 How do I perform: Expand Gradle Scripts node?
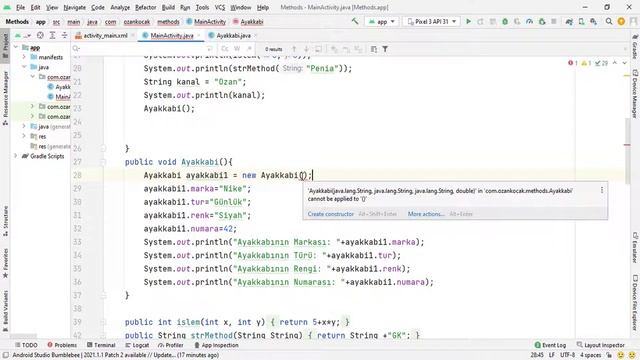[x=16, y=156]
